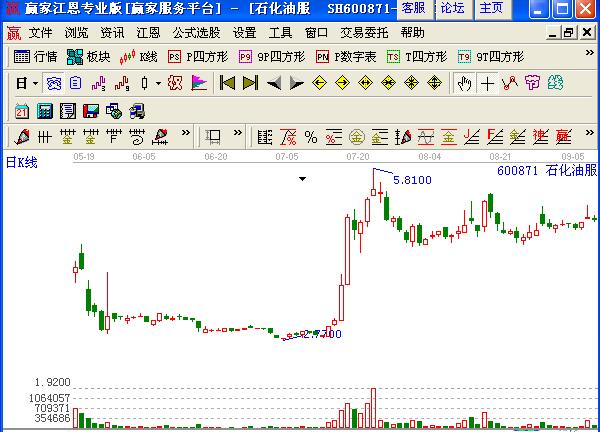Image resolution: width=600 pixels, height=432 pixels.
Task: Open the P四方形 square tool
Action: click(196, 57)
